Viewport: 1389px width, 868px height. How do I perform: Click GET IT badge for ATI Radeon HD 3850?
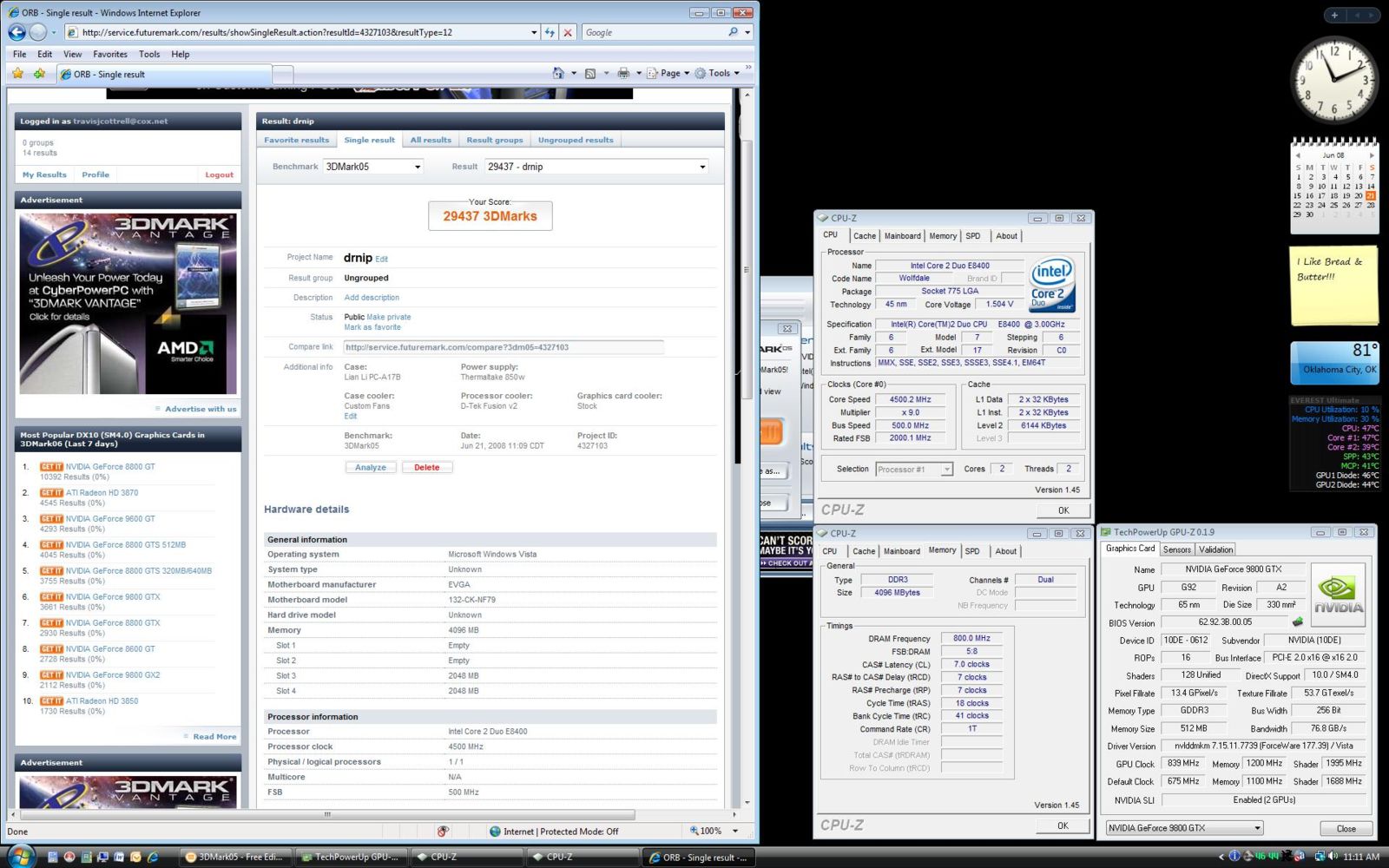51,701
